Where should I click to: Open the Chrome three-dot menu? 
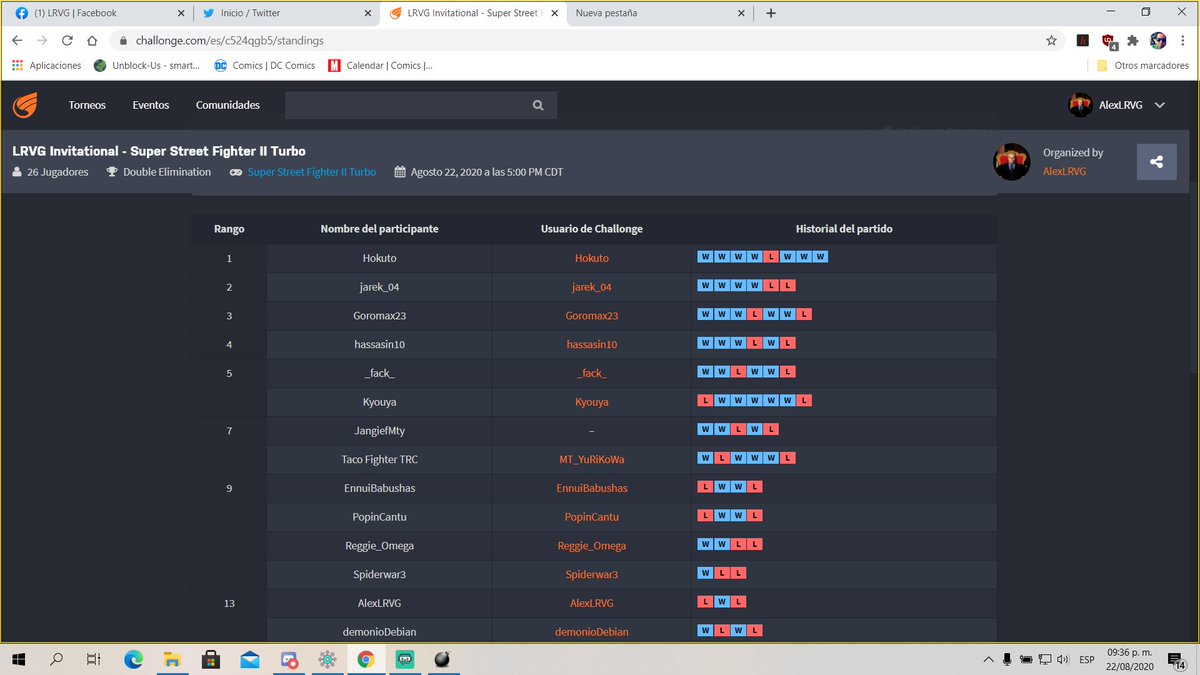pyautogui.click(x=1183, y=41)
